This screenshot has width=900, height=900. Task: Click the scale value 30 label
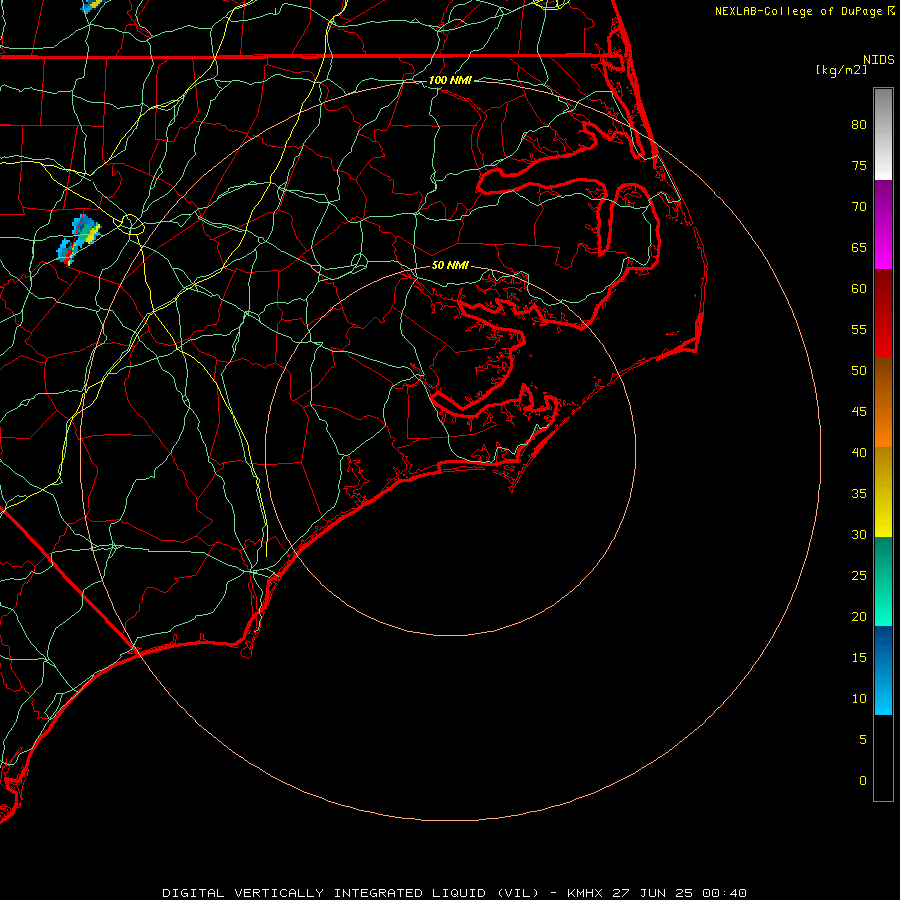click(x=859, y=535)
